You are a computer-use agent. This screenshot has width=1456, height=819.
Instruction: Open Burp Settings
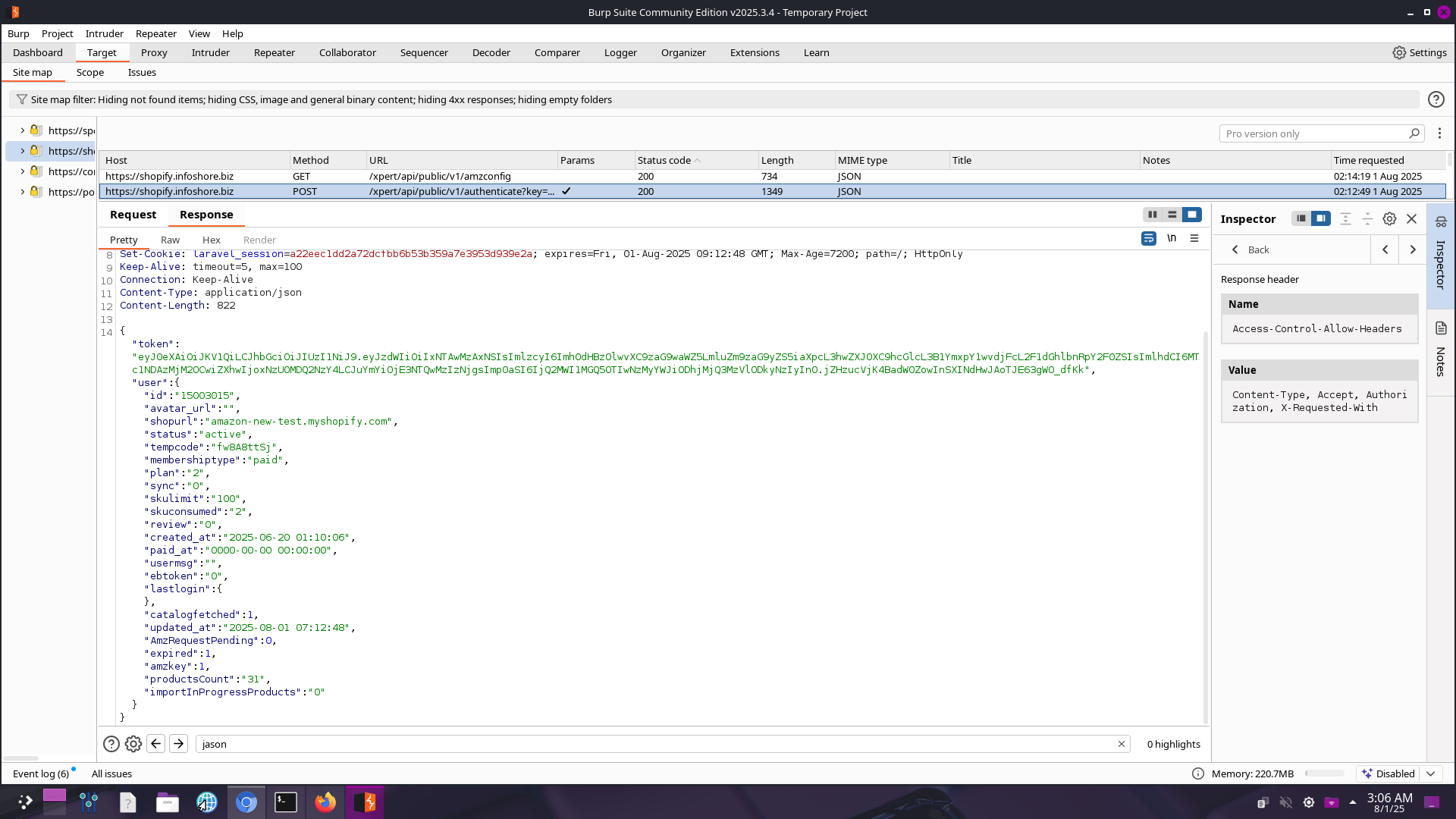click(1420, 52)
